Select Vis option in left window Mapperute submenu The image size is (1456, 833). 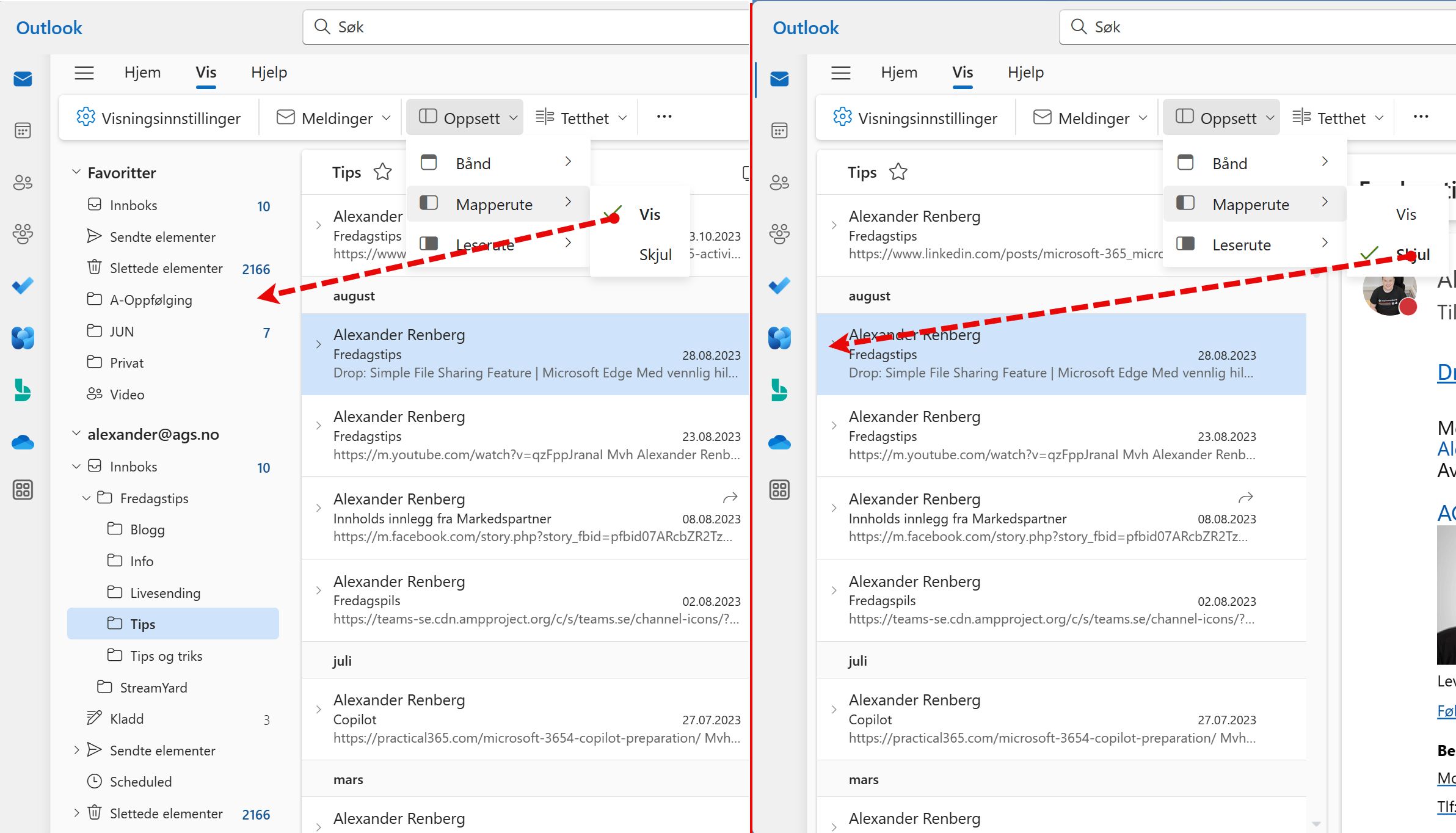[x=640, y=215]
